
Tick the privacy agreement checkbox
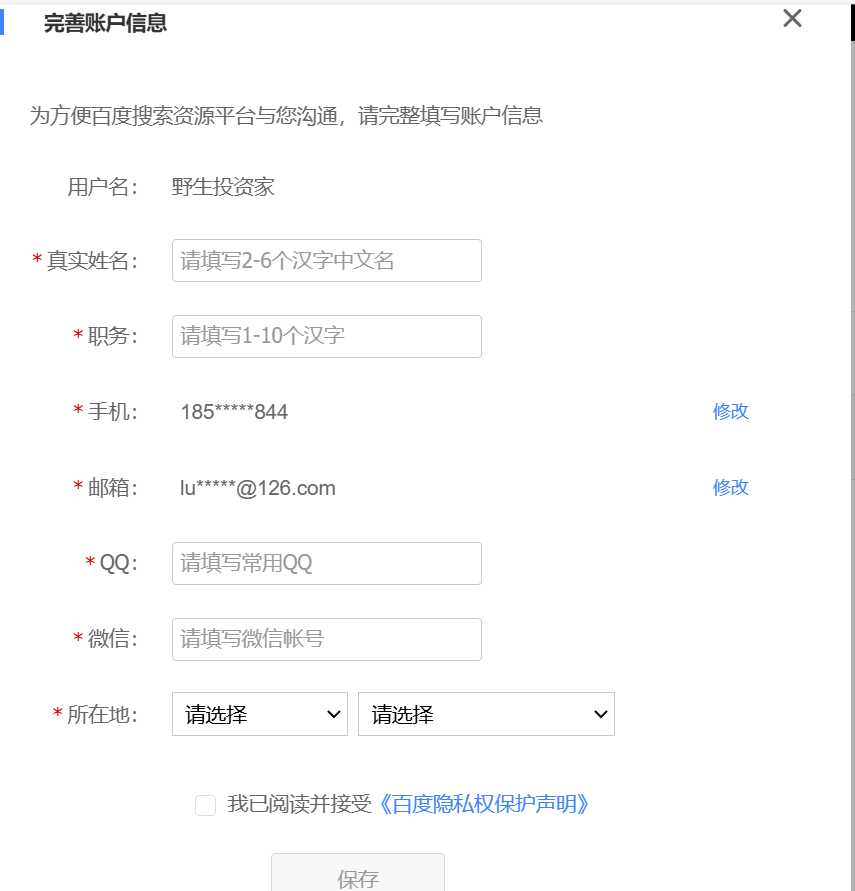pos(205,805)
